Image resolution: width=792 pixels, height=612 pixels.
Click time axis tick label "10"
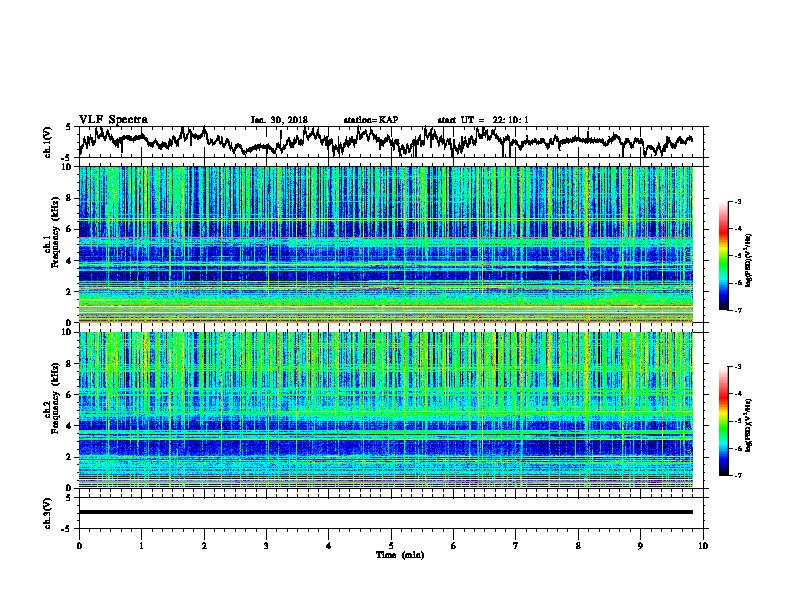703,546
